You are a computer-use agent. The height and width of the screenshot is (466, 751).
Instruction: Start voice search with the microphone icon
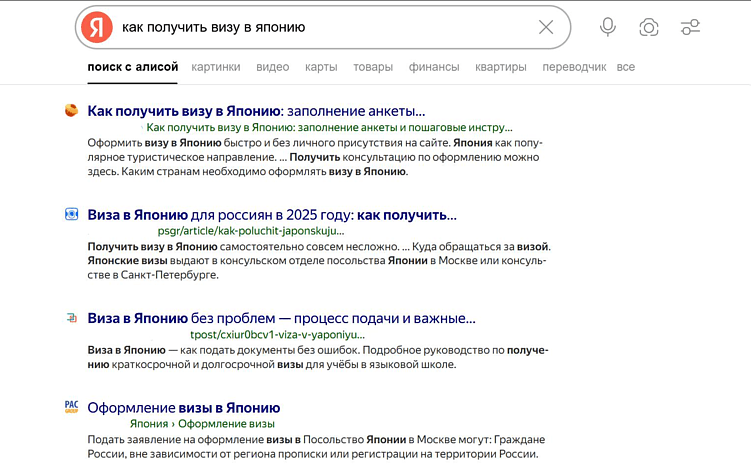pos(608,27)
